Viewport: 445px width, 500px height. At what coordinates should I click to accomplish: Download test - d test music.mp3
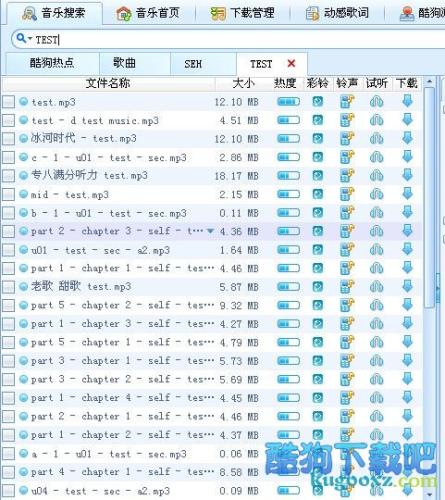(x=408, y=120)
